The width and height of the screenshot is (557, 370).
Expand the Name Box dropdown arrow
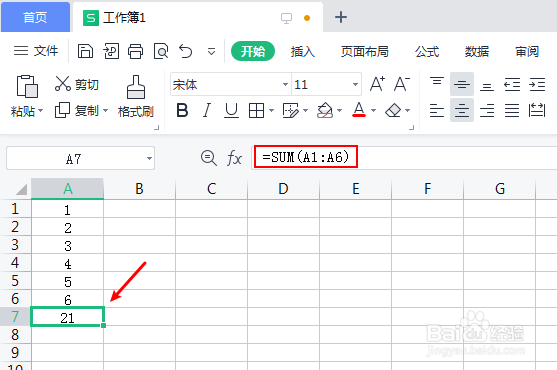(150, 158)
